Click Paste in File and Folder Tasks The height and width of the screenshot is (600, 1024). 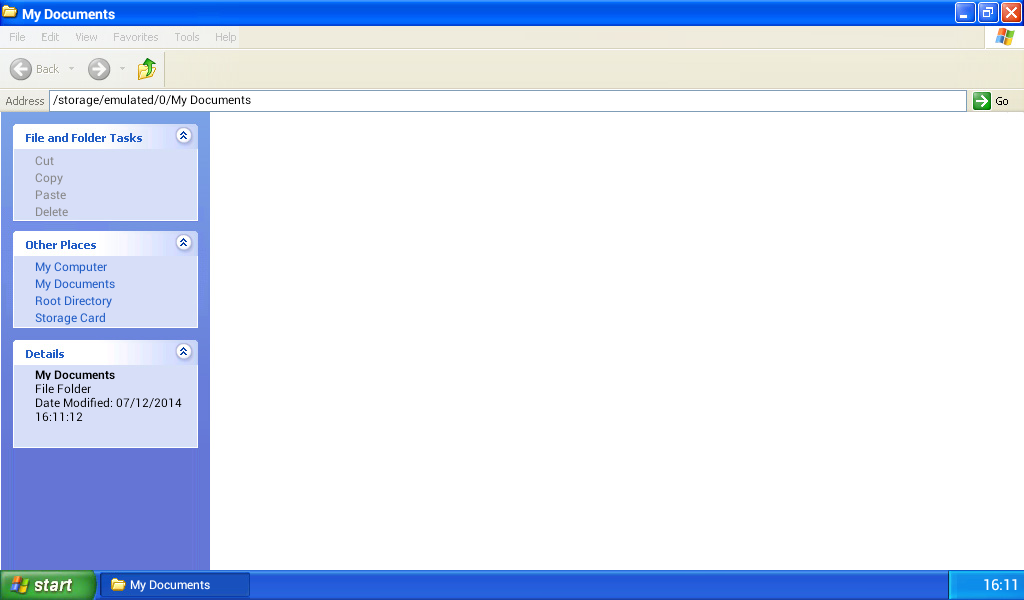pos(50,194)
